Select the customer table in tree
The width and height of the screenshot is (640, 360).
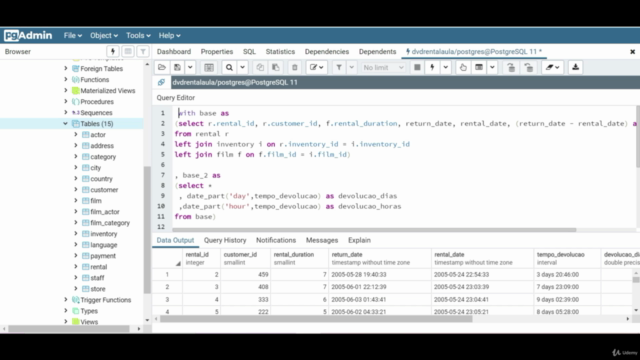[104, 190]
